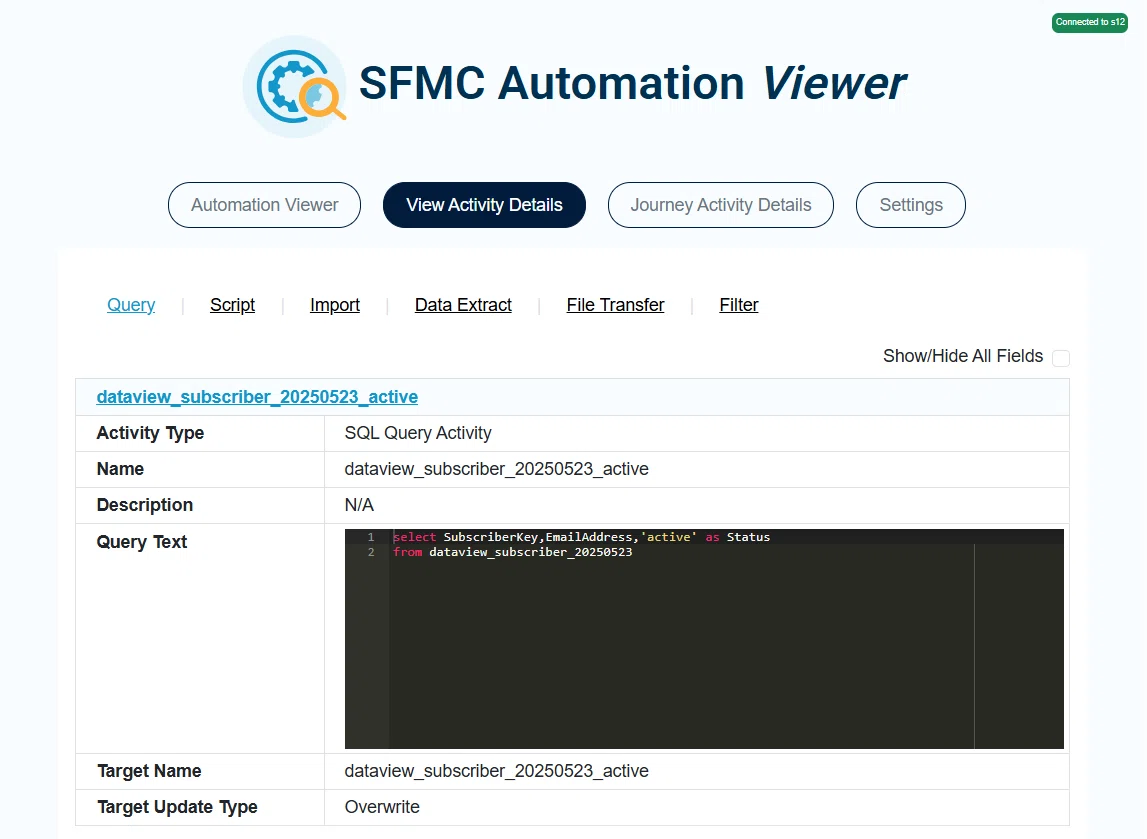Click 'from dataview_subscriber_20250523' query line

513,552
